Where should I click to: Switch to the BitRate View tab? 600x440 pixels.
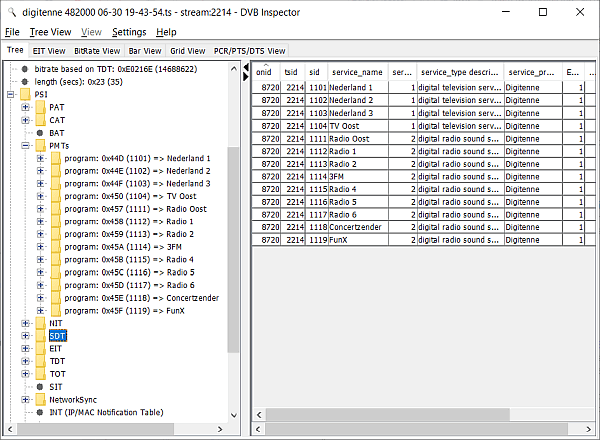(x=97, y=51)
